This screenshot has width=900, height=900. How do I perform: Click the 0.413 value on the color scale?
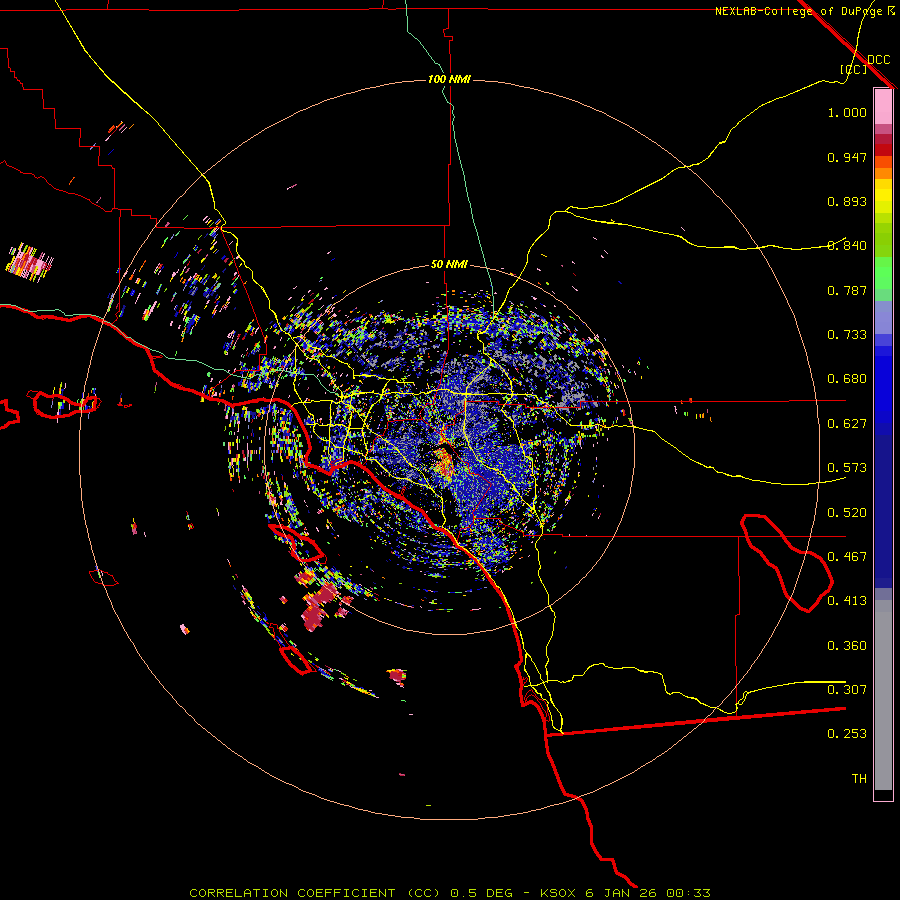tap(847, 601)
